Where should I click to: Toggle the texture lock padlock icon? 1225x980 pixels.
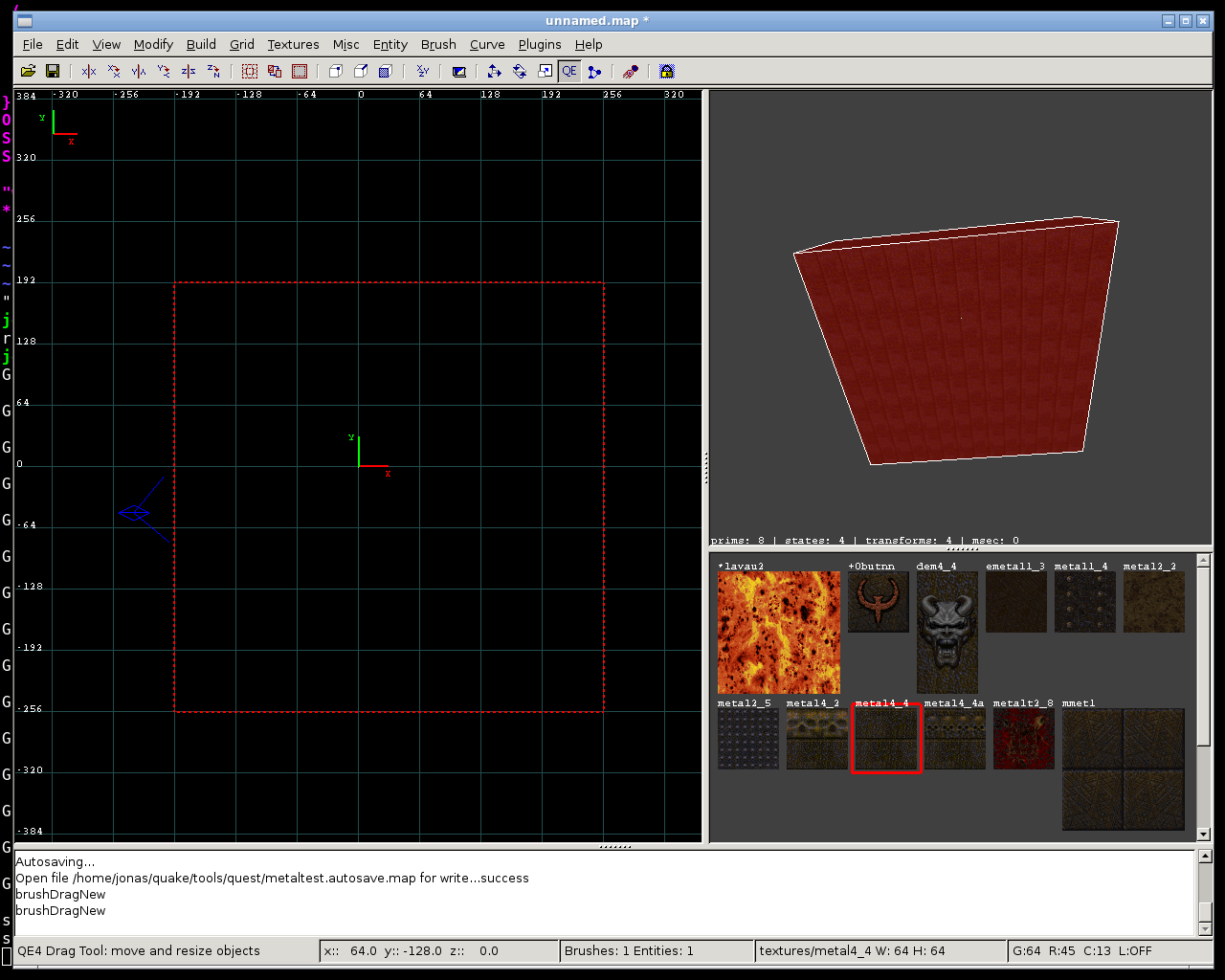click(x=667, y=71)
